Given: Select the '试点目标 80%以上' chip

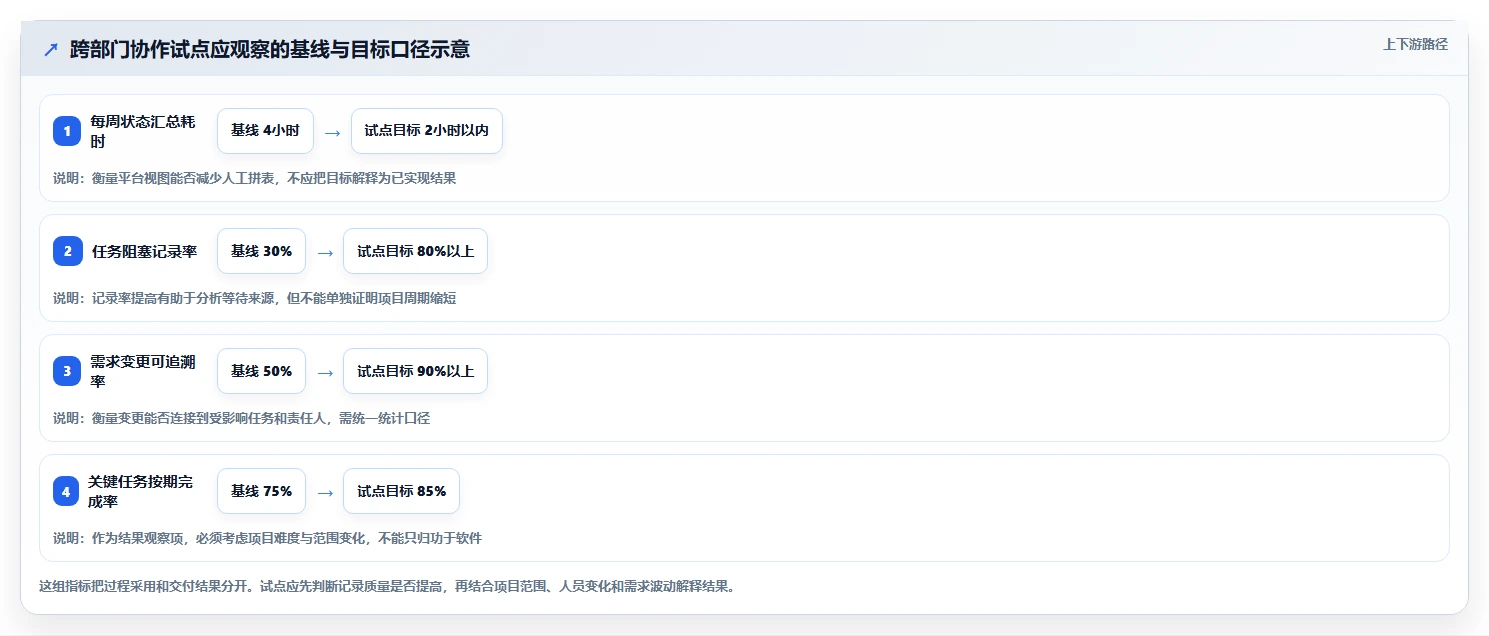Looking at the screenshot, I should click(415, 251).
